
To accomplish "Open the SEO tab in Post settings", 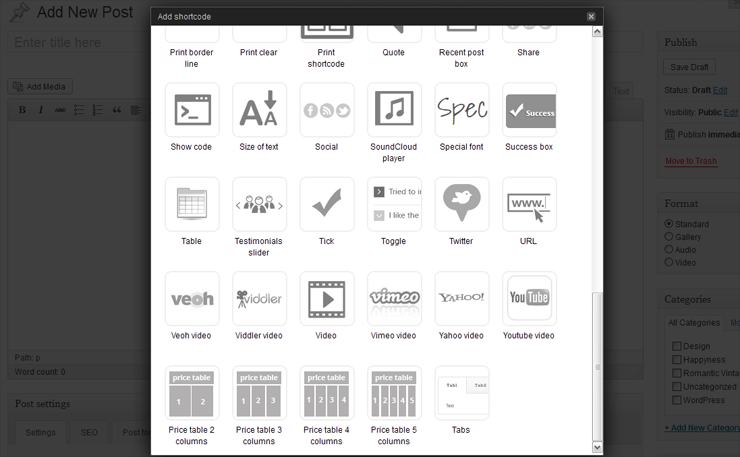I will pyautogui.click(x=89, y=432).
